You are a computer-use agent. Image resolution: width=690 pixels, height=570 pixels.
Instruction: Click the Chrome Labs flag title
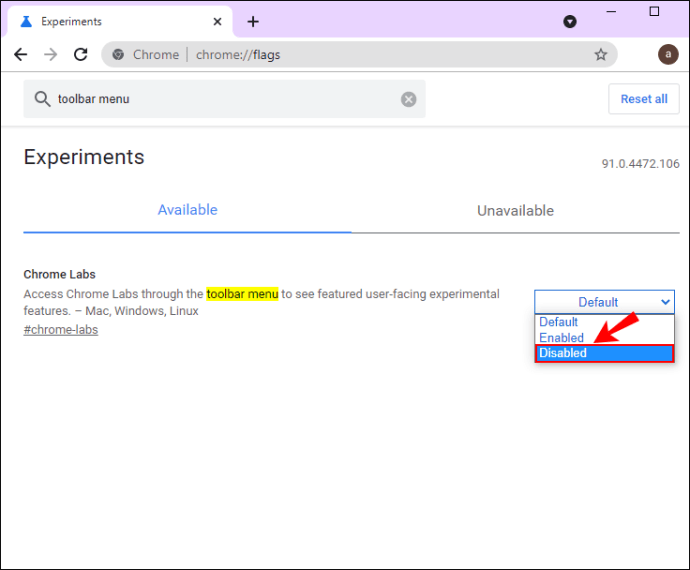pos(59,274)
